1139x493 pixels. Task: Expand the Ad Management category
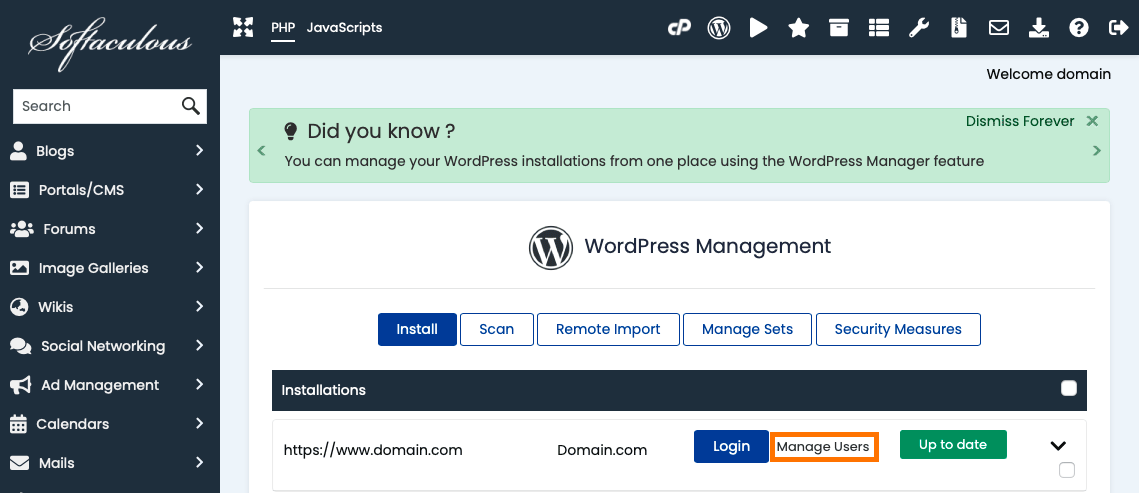pos(200,385)
